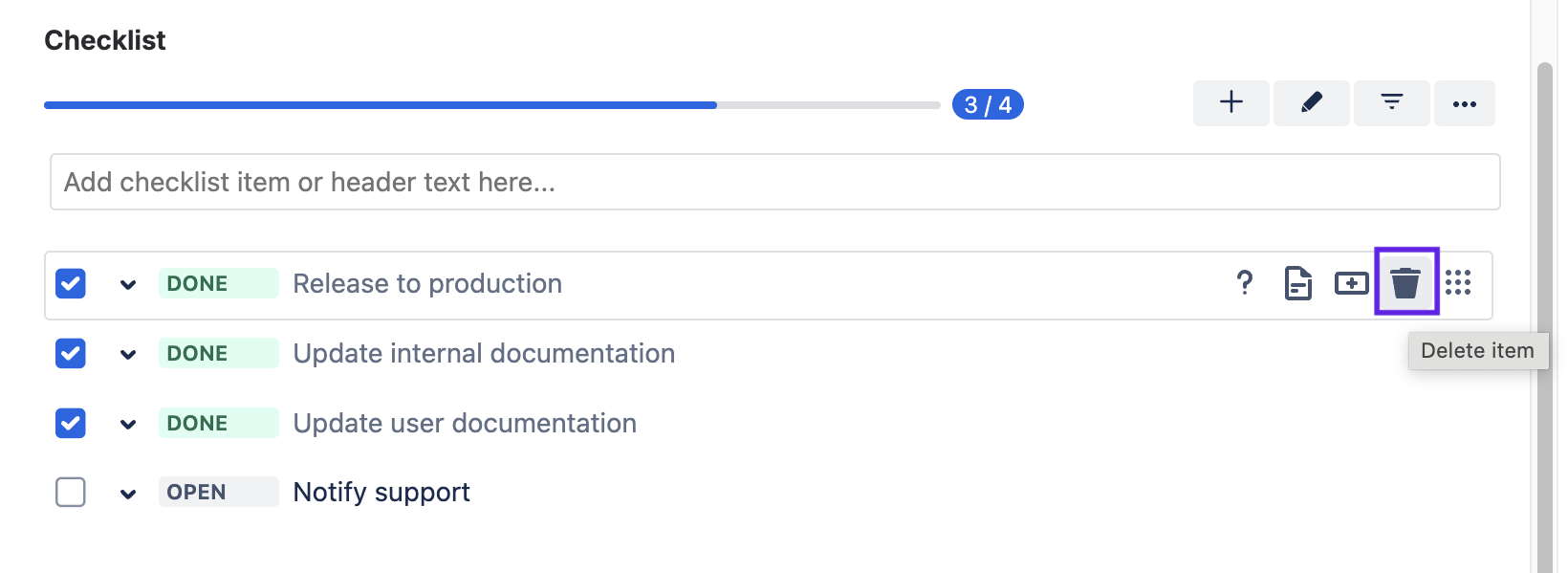Expand the chevron next to Release to production

pos(129,283)
